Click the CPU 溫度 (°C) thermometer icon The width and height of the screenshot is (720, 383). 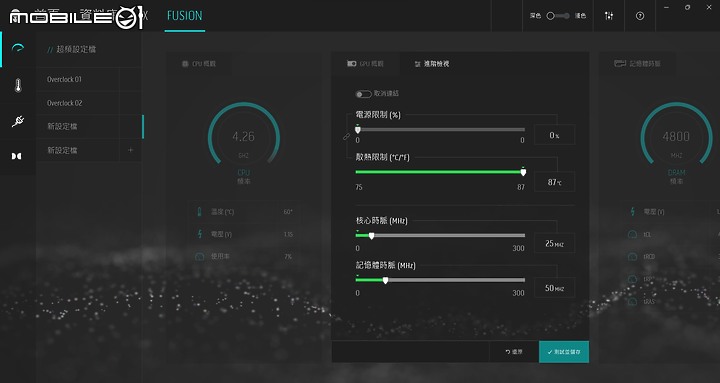(199, 212)
